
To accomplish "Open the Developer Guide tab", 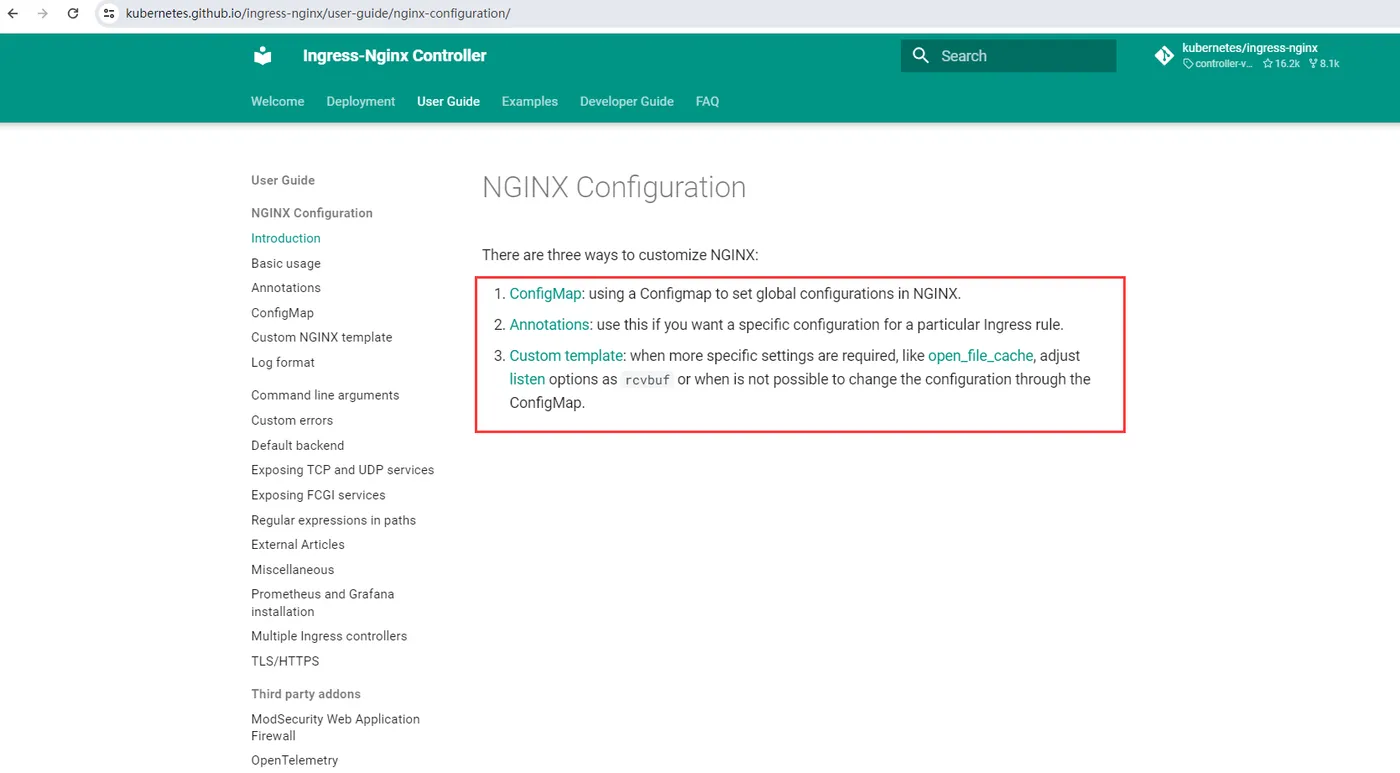I will (x=627, y=101).
